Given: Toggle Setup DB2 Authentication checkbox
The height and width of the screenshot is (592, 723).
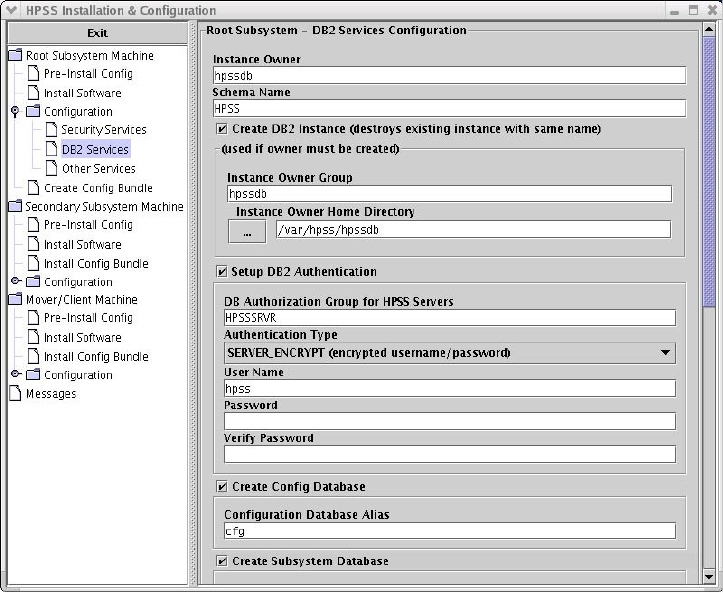Looking at the screenshot, I should pyautogui.click(x=222, y=272).
